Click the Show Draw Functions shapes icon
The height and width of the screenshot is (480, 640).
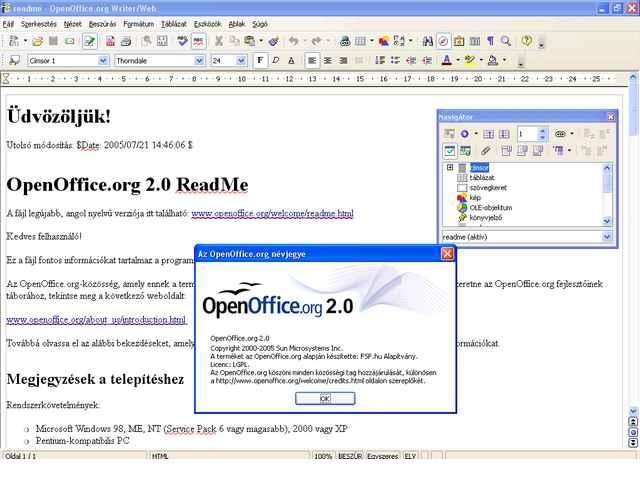point(384,41)
